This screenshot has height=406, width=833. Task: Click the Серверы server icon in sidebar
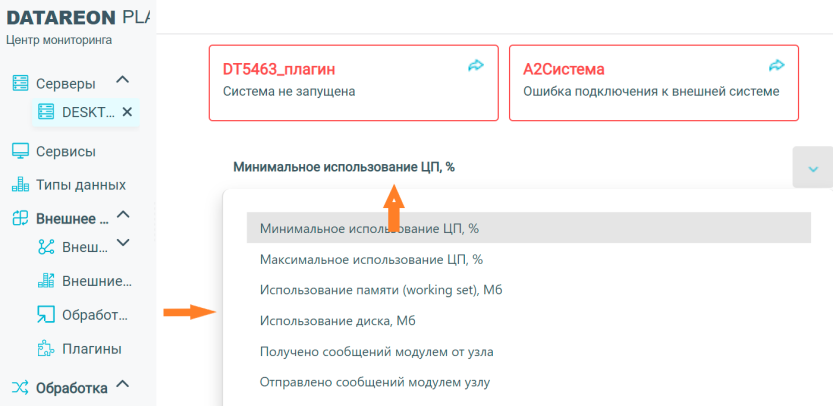point(19,83)
